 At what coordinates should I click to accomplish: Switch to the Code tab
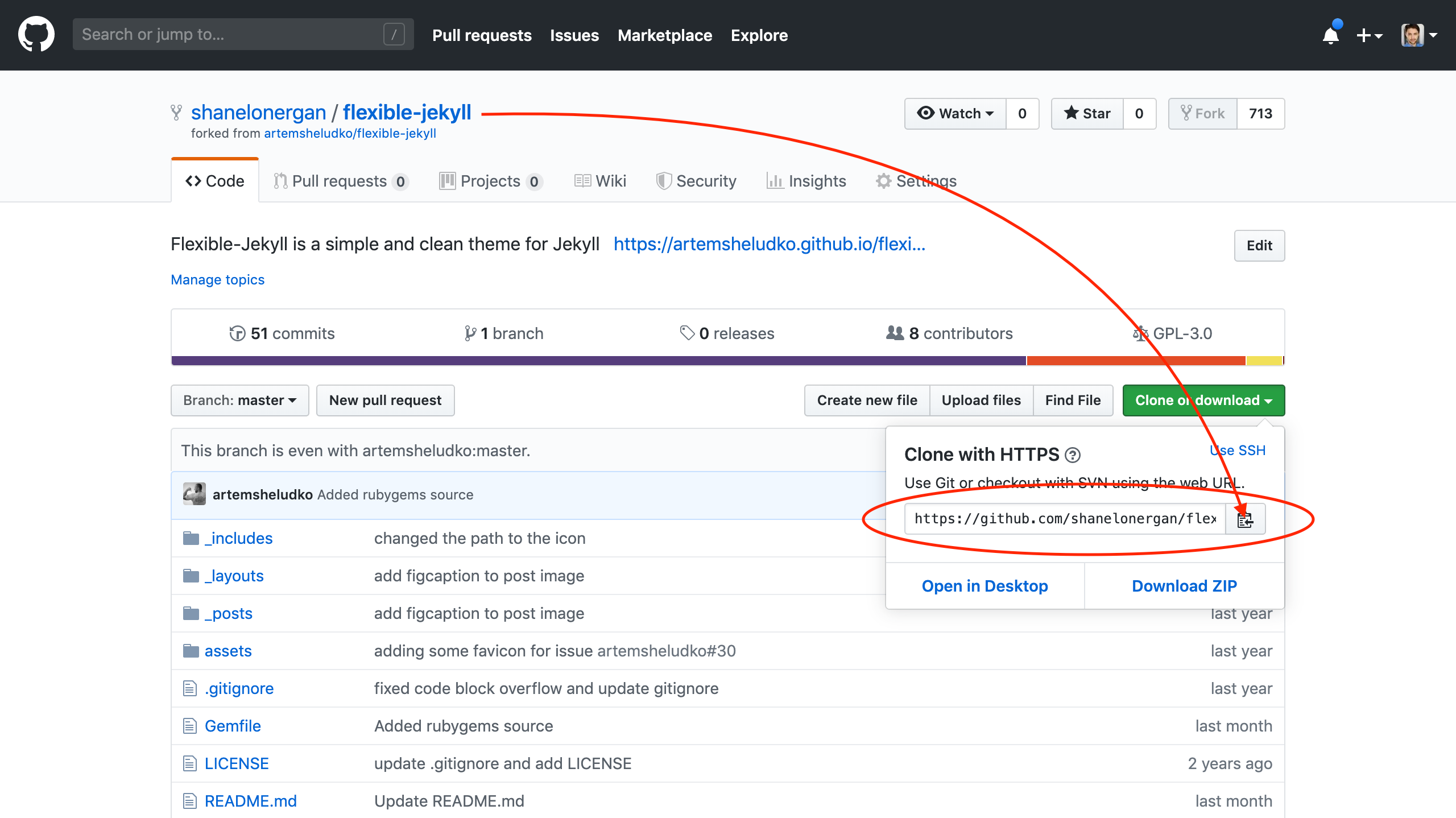(215, 181)
